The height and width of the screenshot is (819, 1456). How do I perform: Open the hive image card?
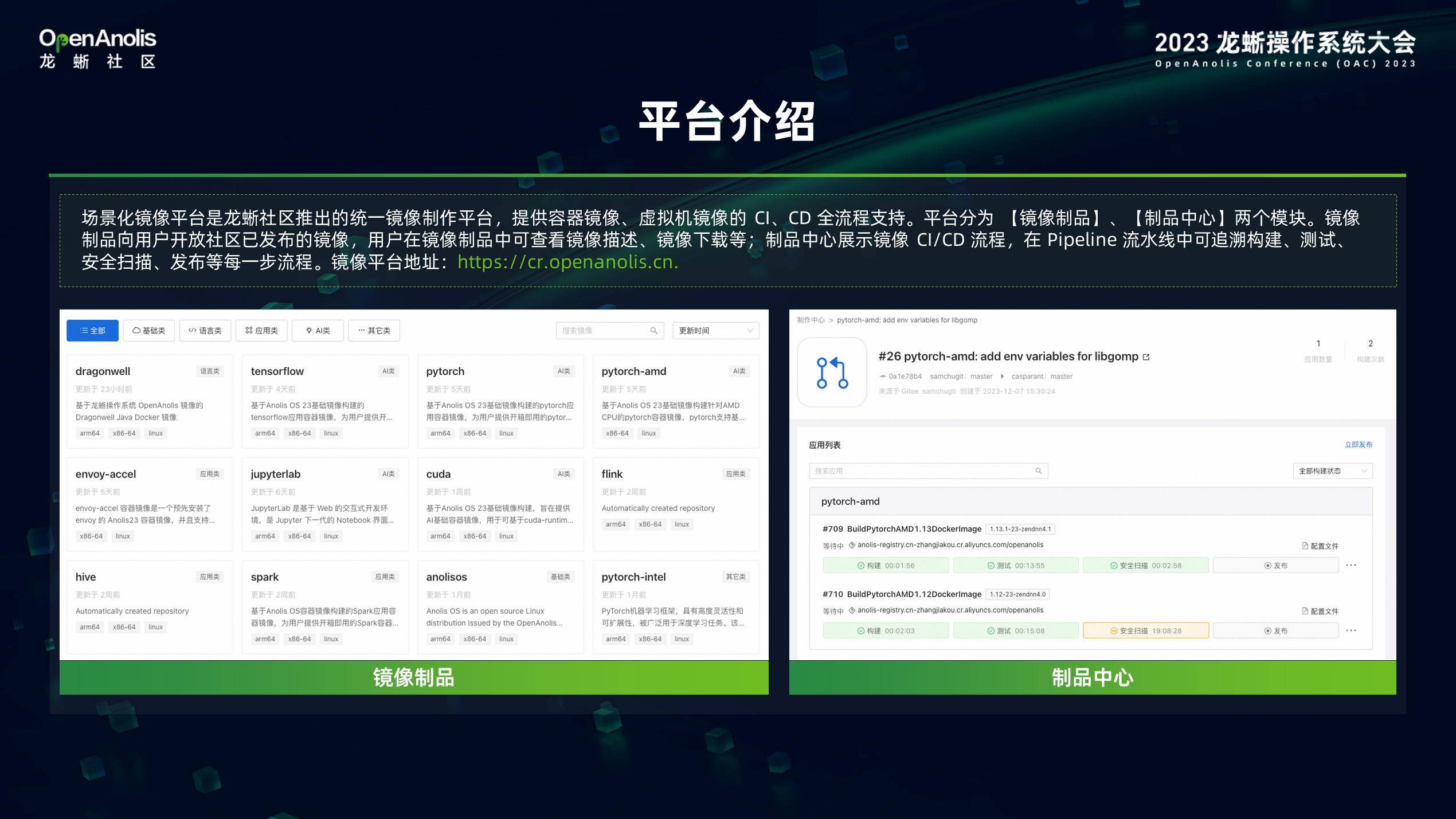tap(150, 607)
